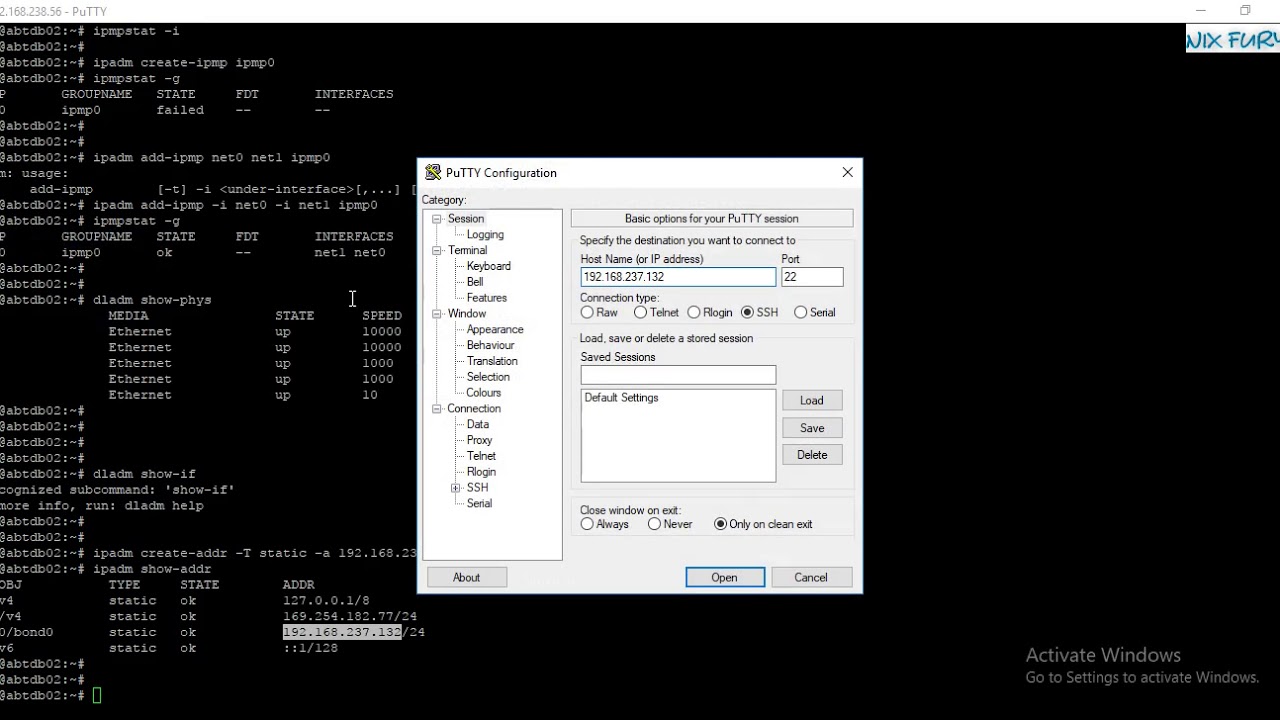Click the Load session button
1280x720 pixels.
coord(812,401)
